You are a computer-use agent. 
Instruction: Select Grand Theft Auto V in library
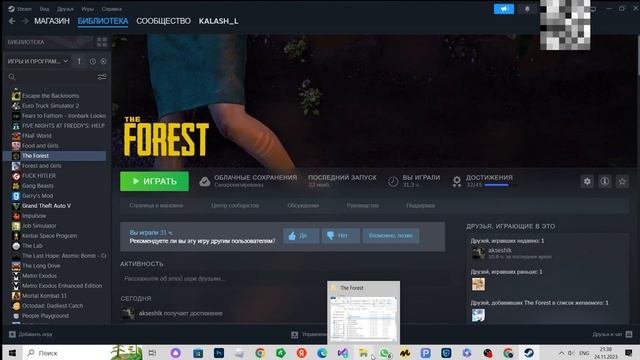(x=46, y=206)
